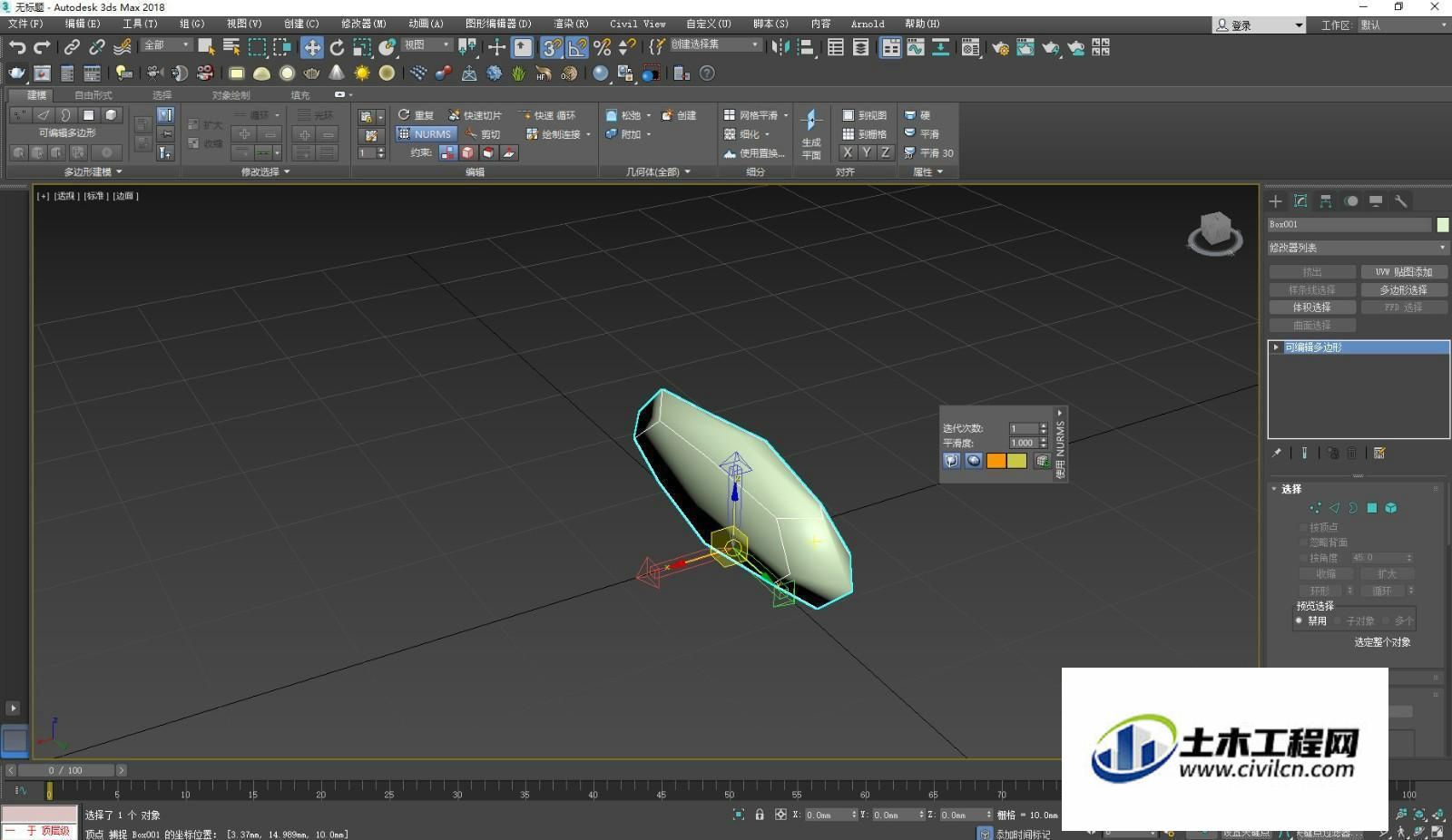Expand the 多边形建模 panel footer

tap(93, 171)
